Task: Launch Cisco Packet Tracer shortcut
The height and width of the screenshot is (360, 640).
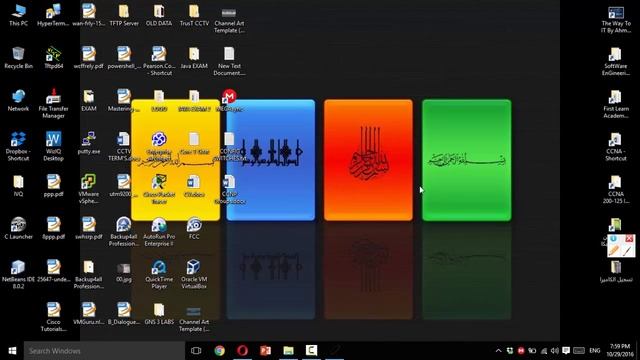Action: 159,189
